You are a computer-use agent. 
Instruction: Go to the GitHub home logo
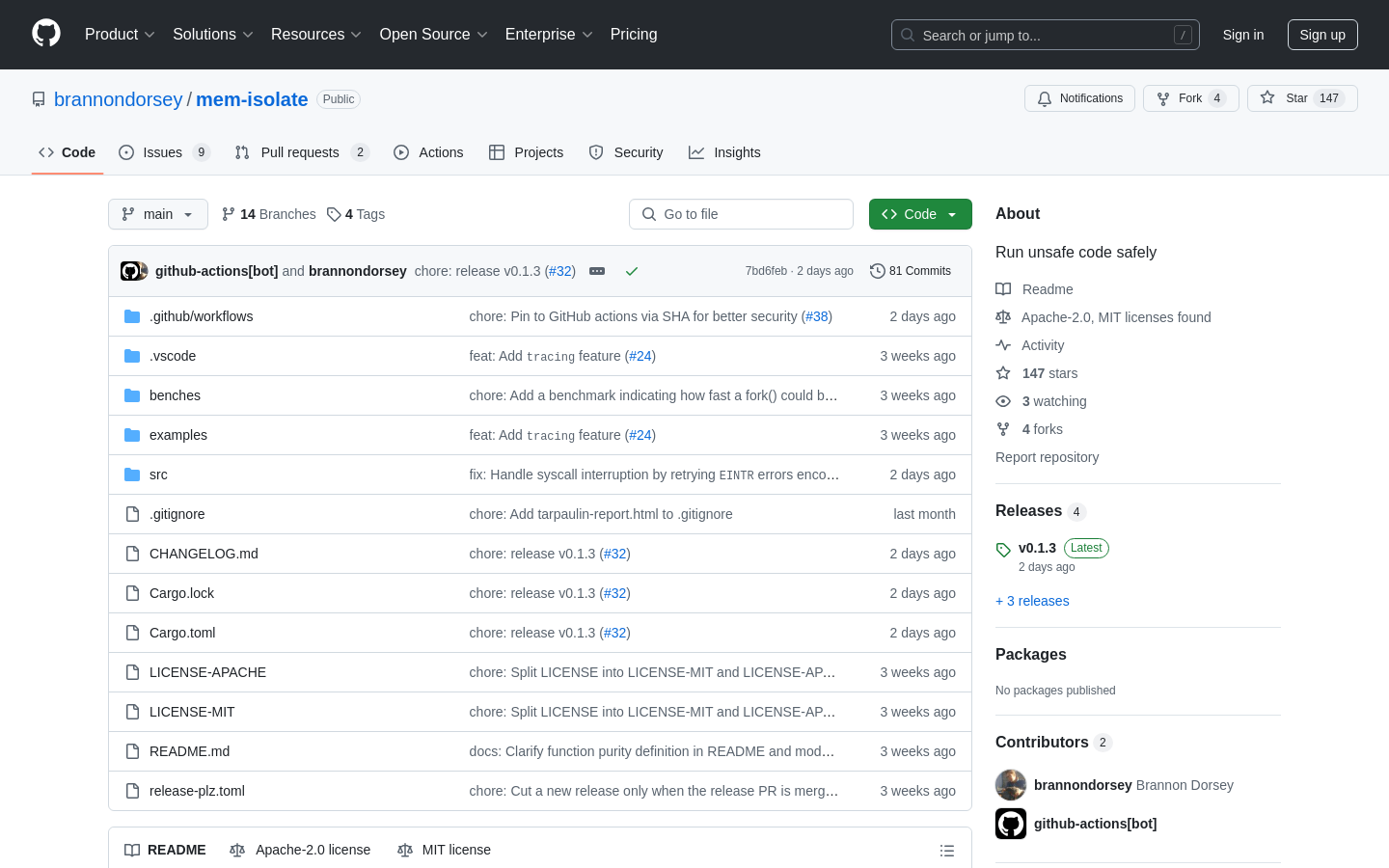[x=46, y=34]
